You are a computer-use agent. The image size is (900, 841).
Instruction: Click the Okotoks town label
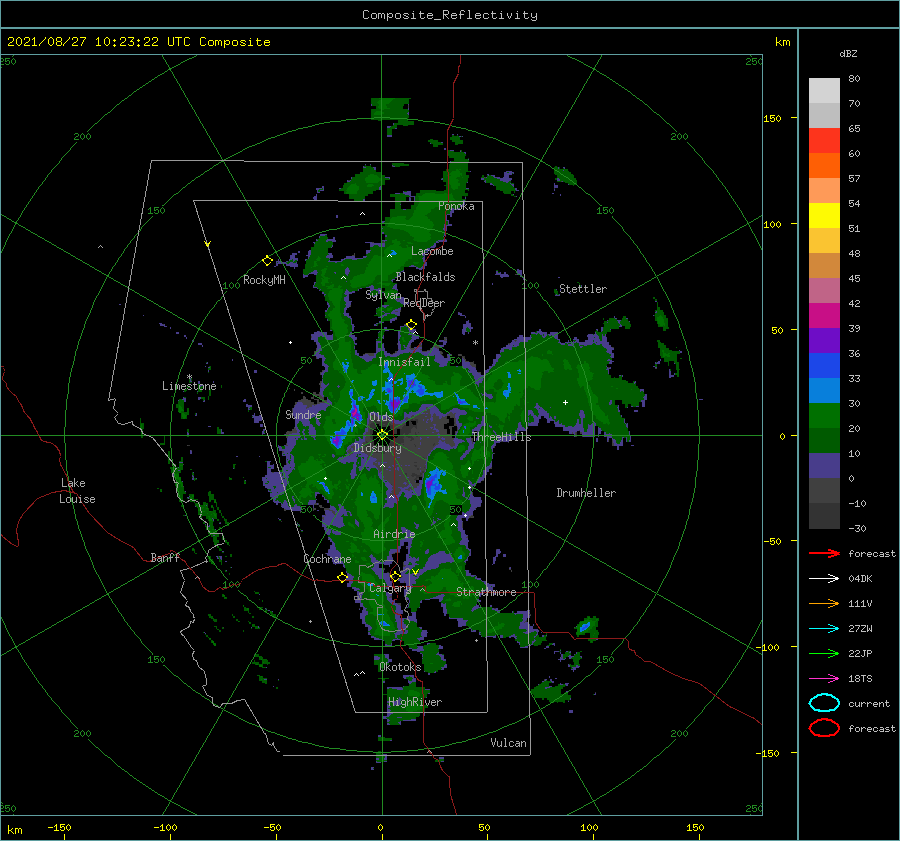point(400,667)
